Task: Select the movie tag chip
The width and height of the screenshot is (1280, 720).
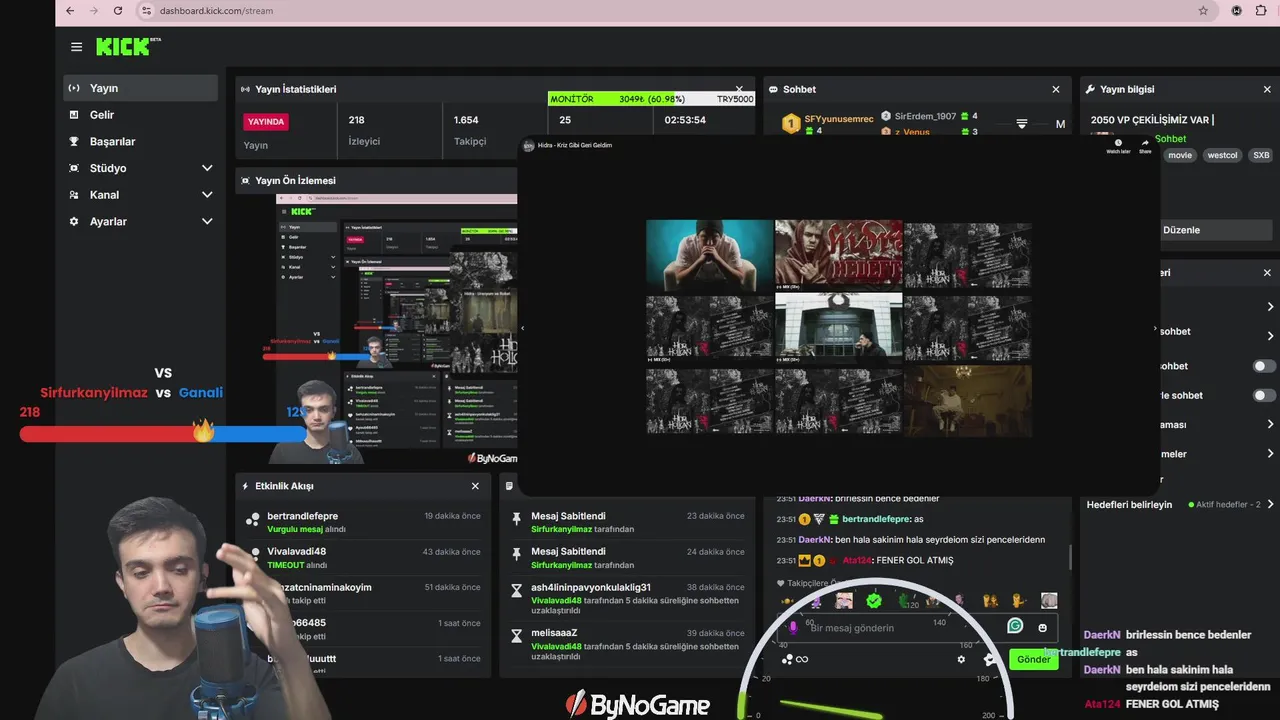Action: point(1180,155)
